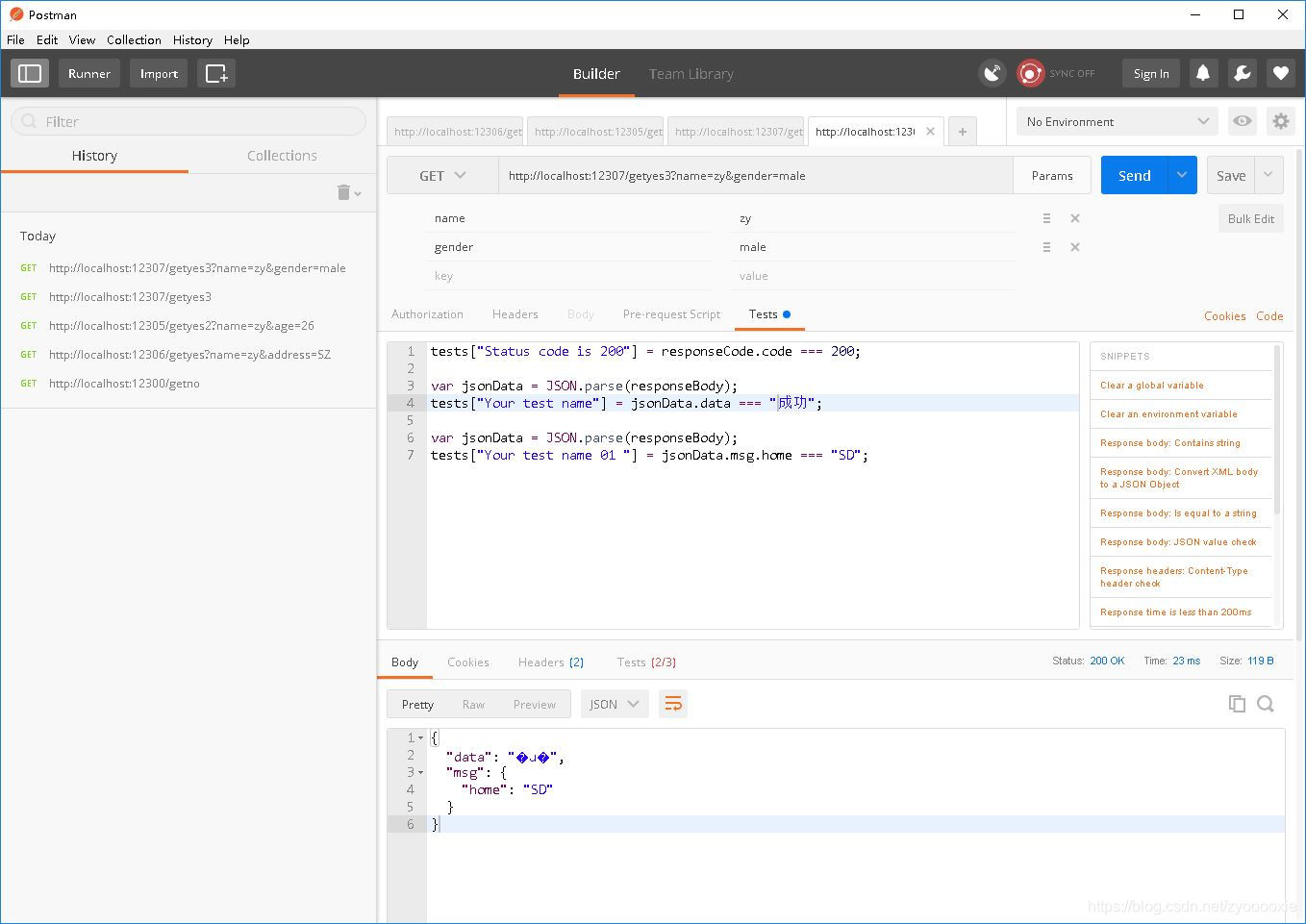The width and height of the screenshot is (1306, 924).
Task: Show response Headers (2) tab
Action: pos(551,662)
